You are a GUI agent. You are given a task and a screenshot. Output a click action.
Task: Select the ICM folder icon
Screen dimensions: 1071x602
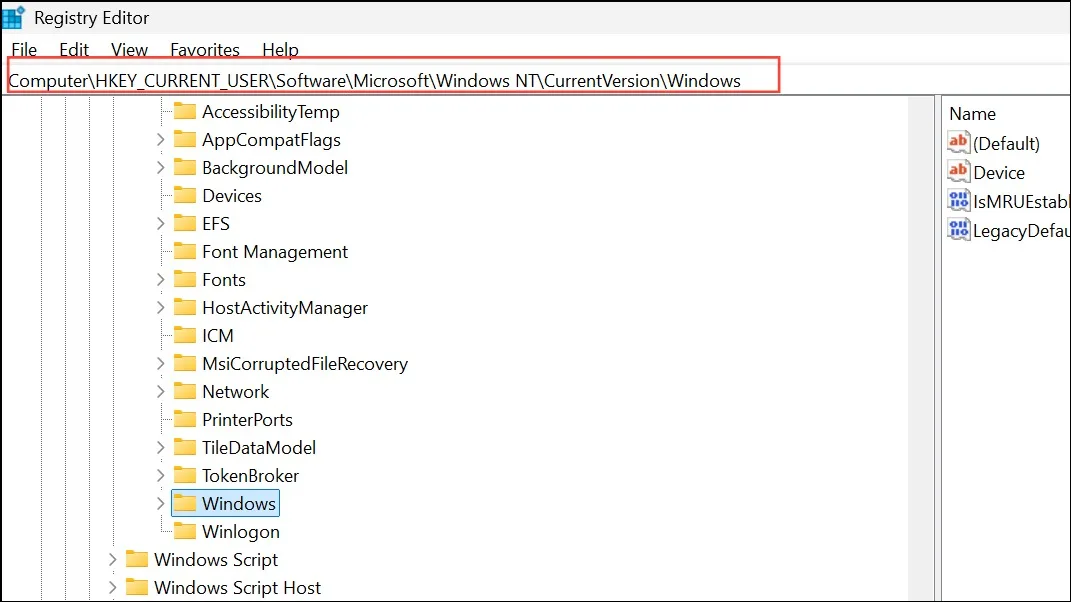tap(184, 335)
